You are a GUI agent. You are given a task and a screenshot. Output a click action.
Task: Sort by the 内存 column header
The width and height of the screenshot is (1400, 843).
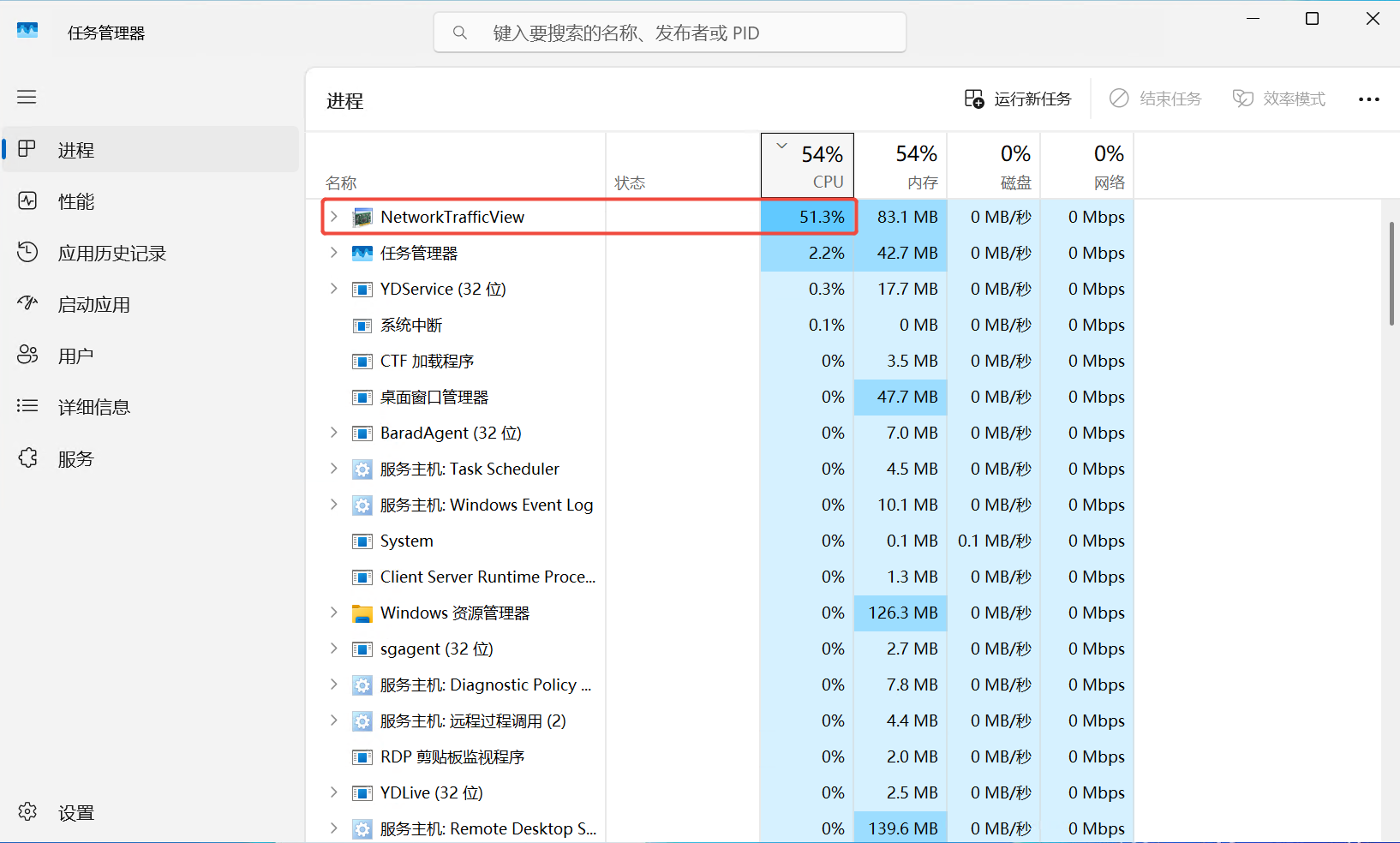coord(900,165)
